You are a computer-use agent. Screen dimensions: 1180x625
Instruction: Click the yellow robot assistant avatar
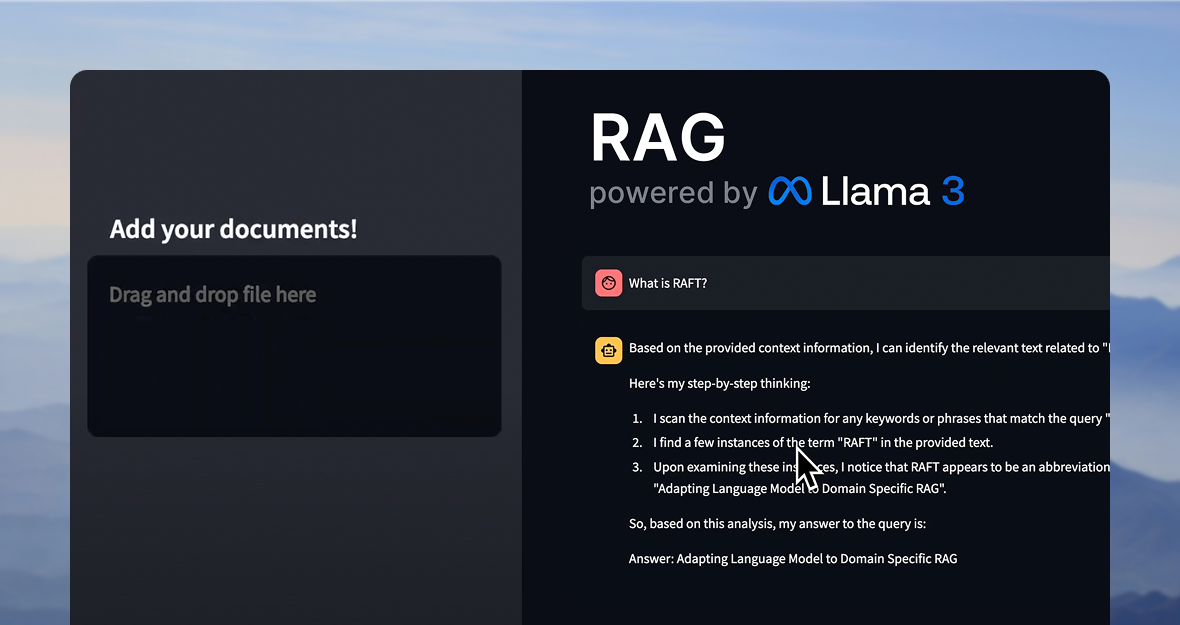tap(608, 349)
